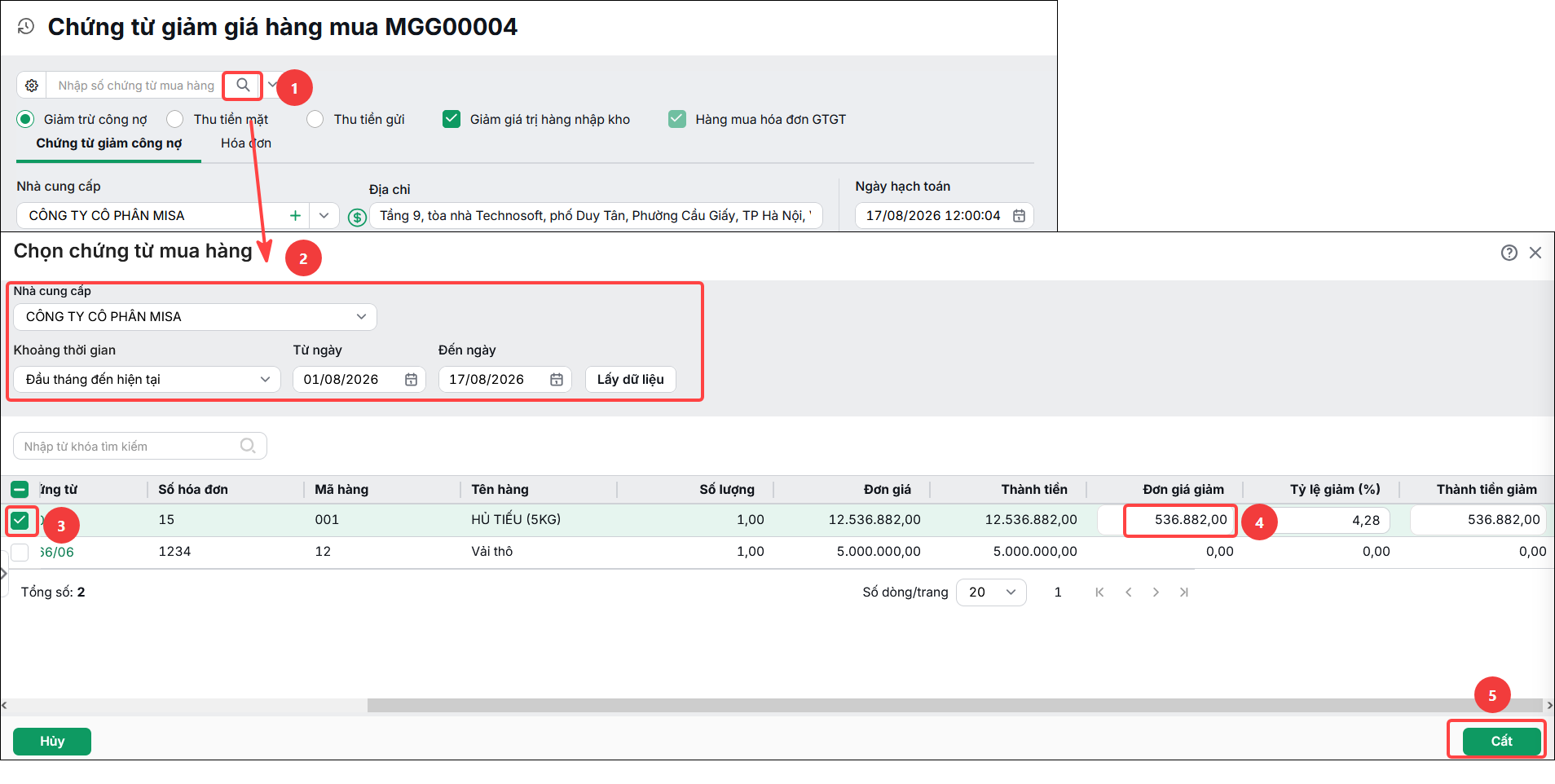Click the Vải thô item name cell
The image size is (1555, 784).
(491, 552)
